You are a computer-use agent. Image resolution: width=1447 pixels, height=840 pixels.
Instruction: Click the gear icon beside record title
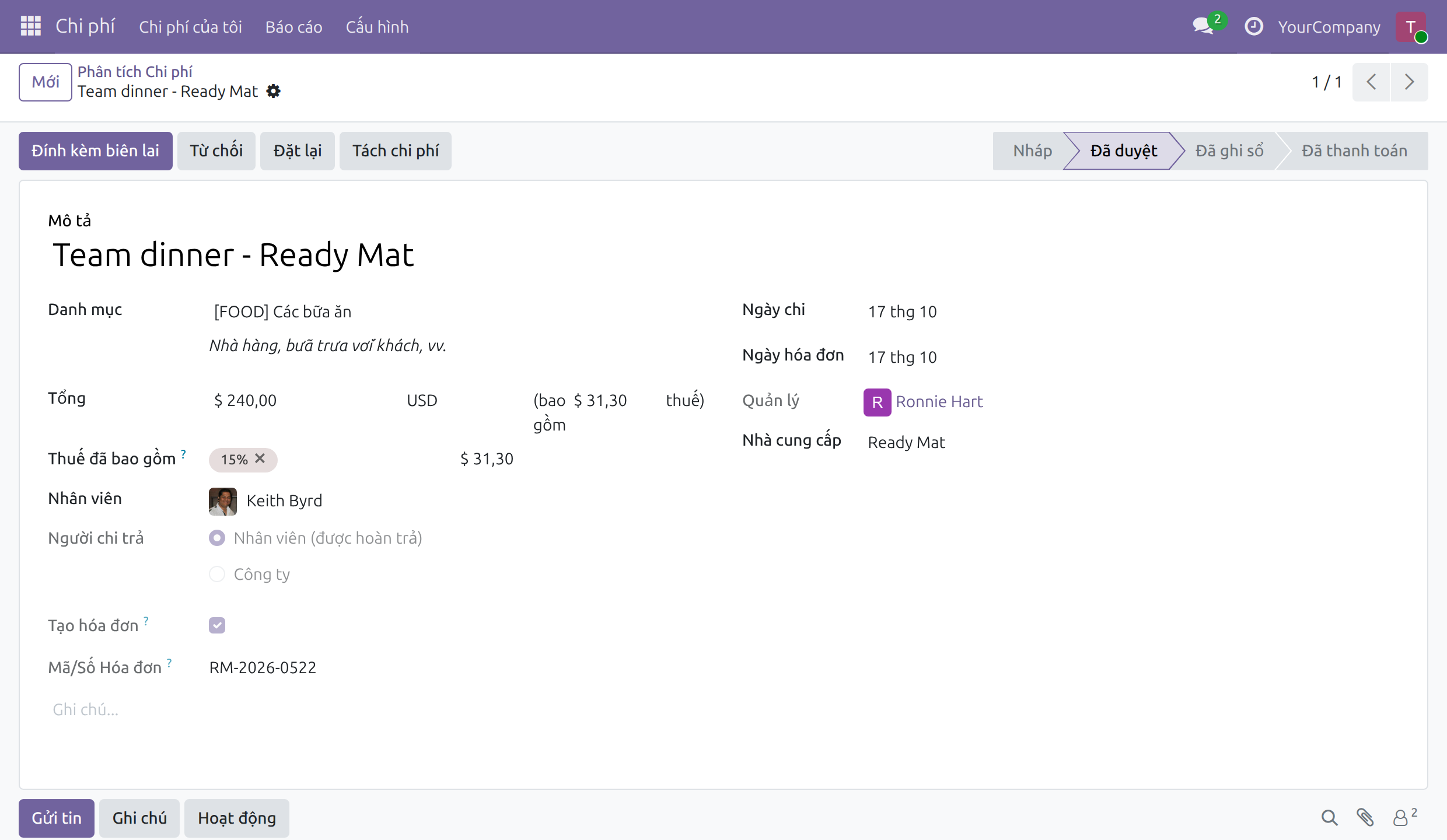[273, 91]
